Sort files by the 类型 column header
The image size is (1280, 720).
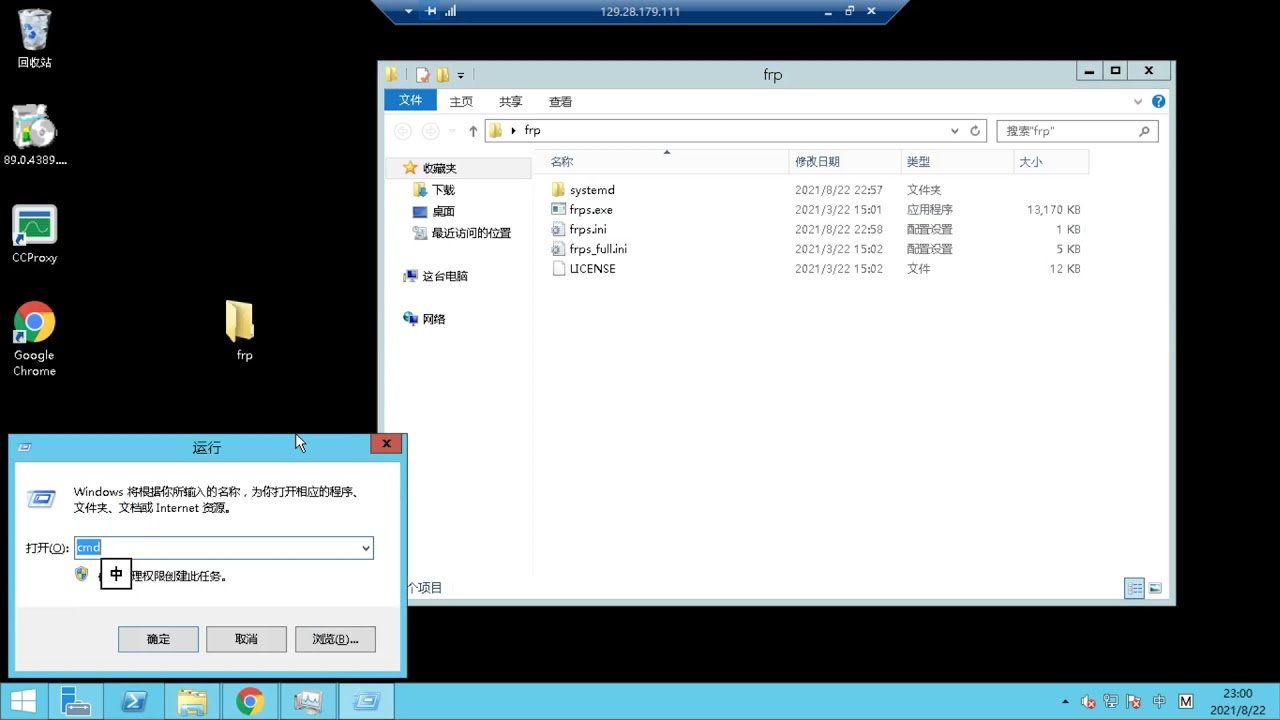[957, 162]
